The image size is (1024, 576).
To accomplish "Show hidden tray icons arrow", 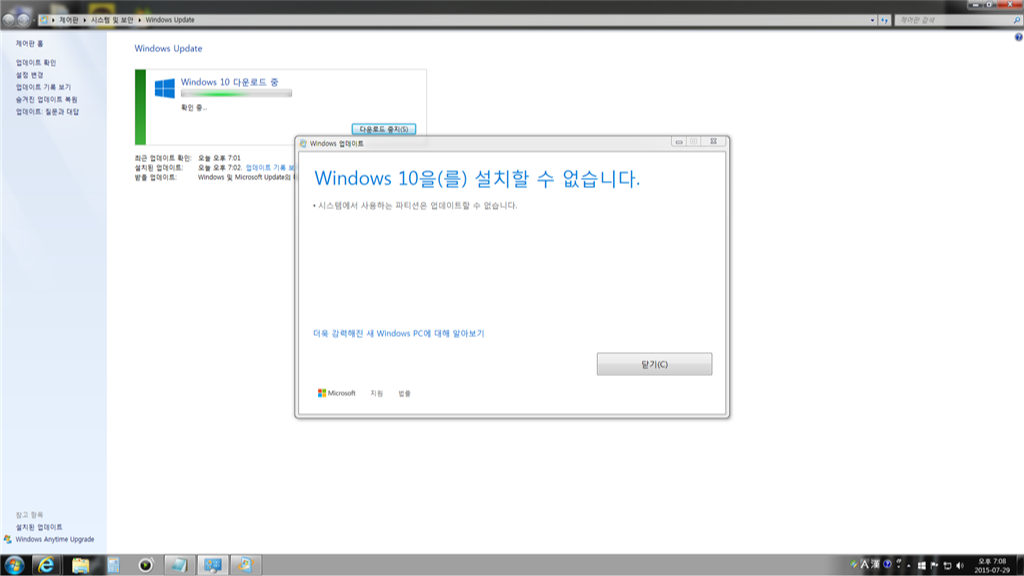I will point(908,566).
